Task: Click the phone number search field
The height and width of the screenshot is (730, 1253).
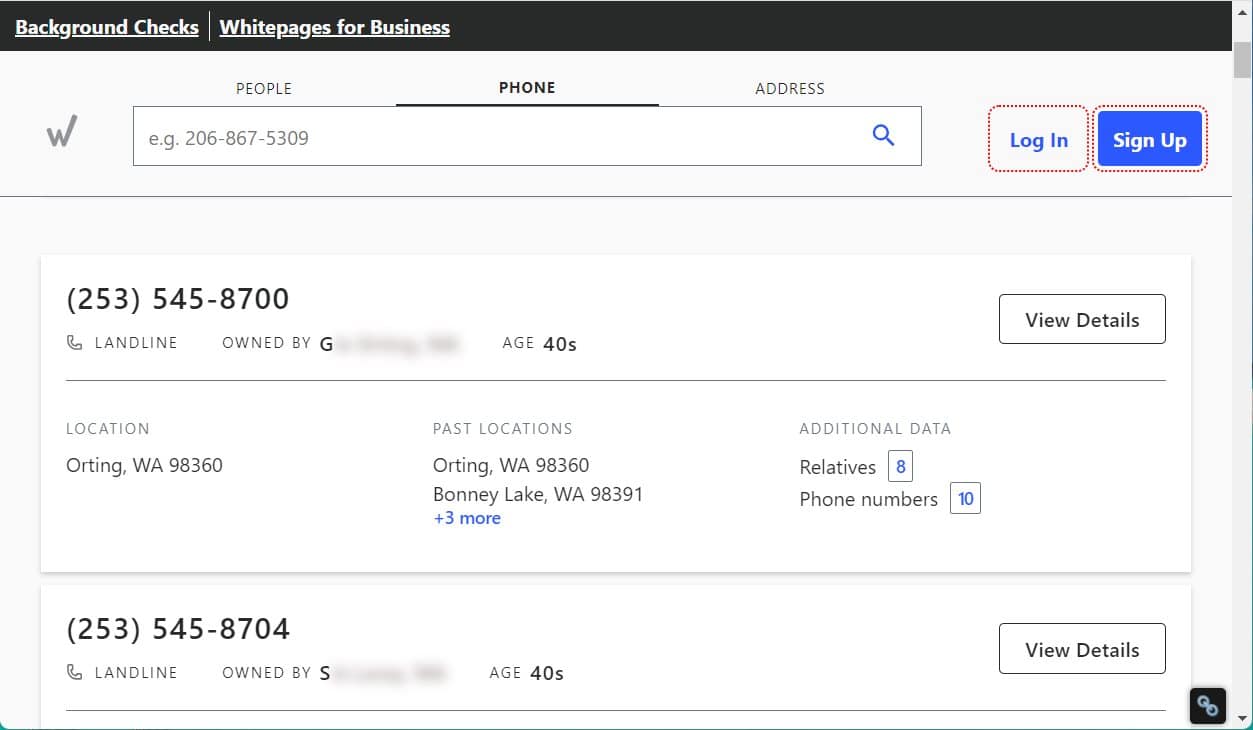Action: pyautogui.click(x=500, y=137)
